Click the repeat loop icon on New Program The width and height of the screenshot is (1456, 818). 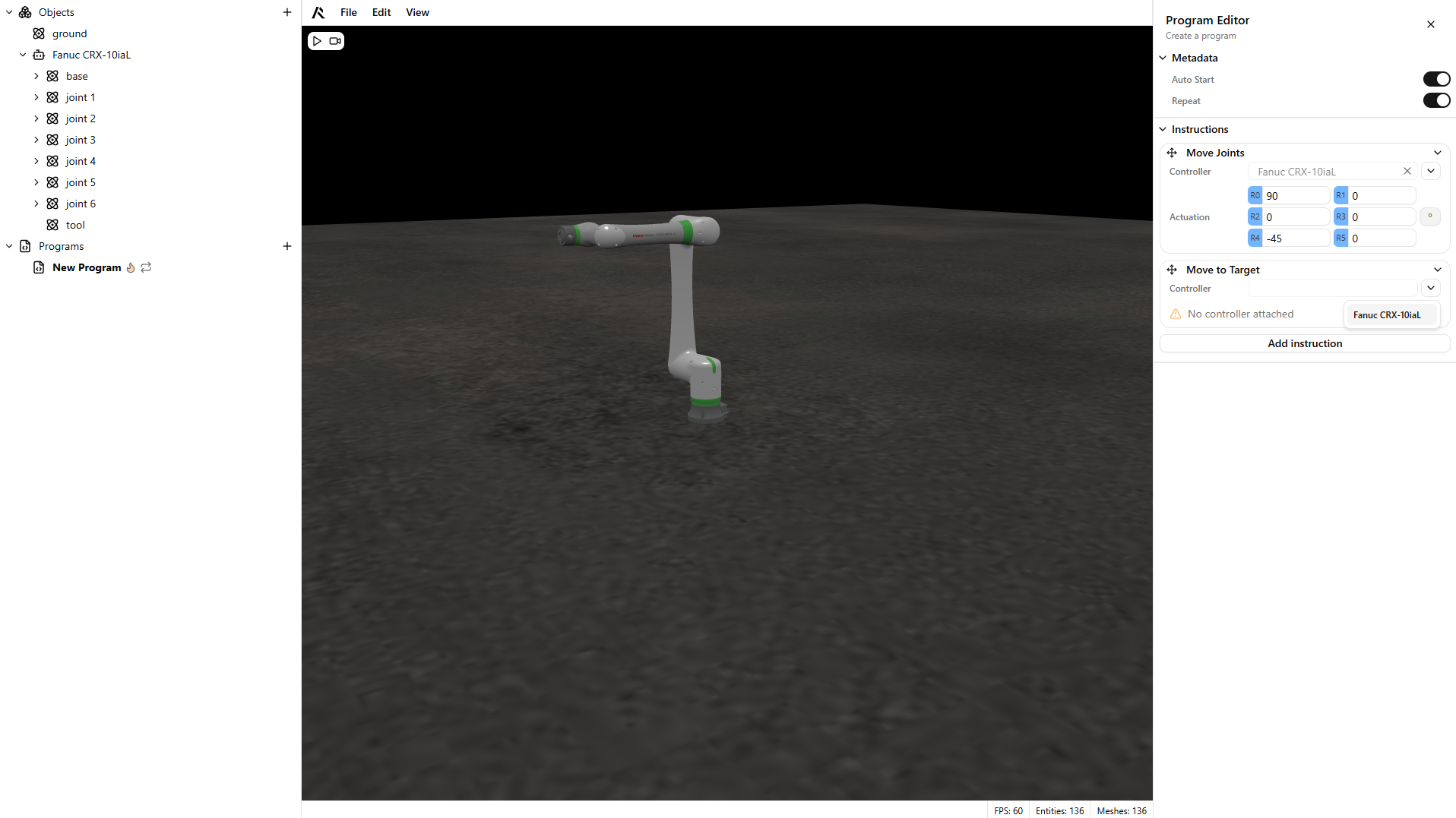(x=146, y=267)
